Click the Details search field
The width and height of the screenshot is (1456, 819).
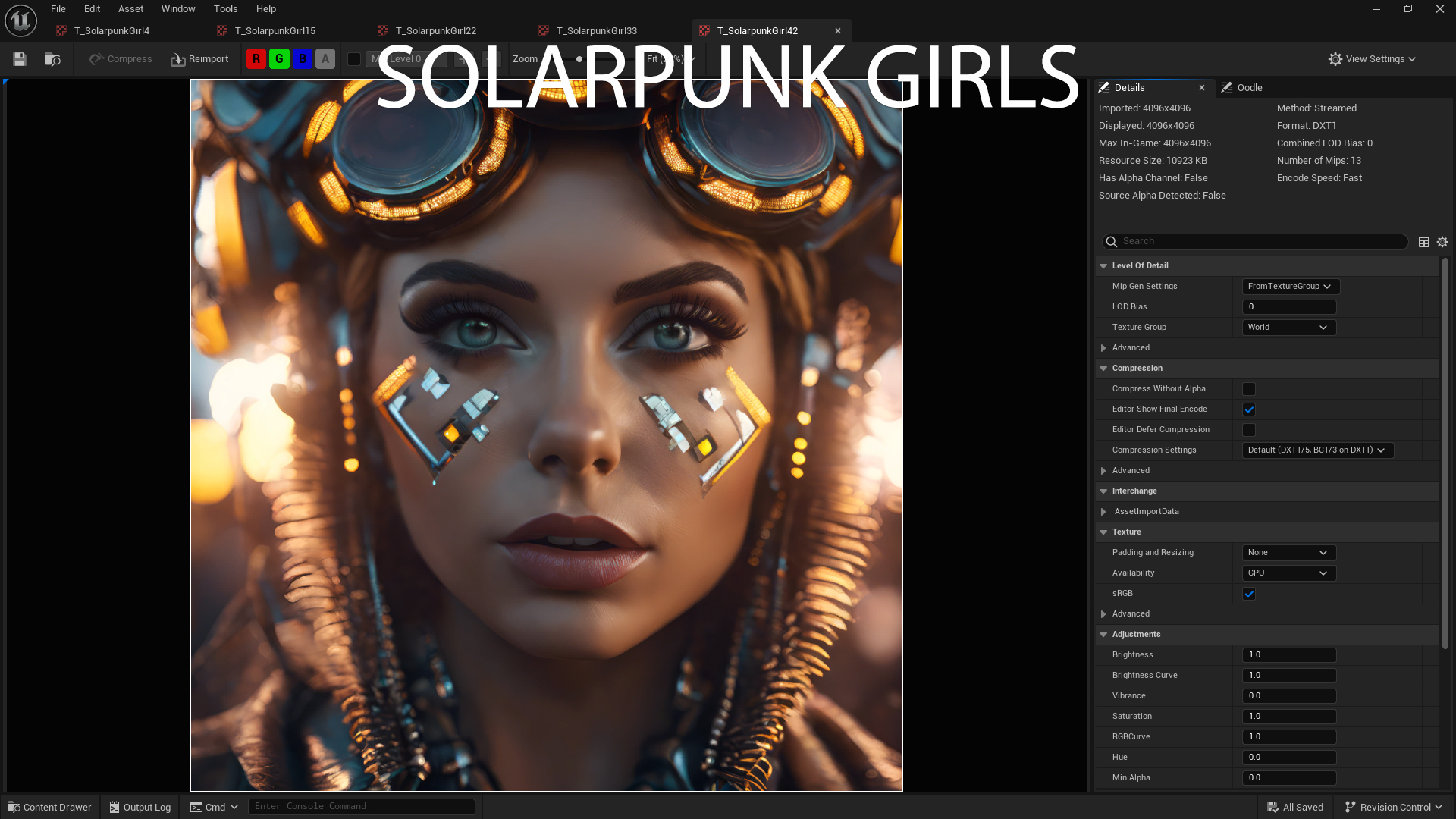pos(1255,241)
